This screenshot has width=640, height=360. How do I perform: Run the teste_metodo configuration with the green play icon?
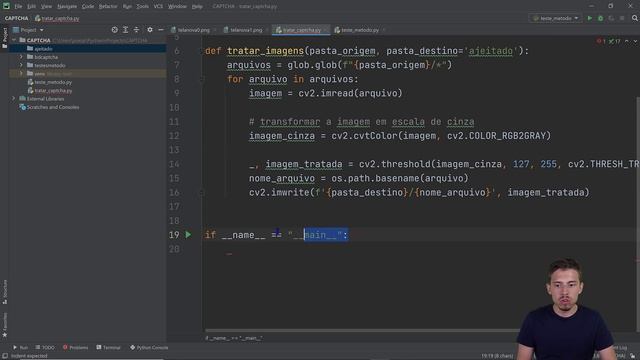(x=589, y=18)
